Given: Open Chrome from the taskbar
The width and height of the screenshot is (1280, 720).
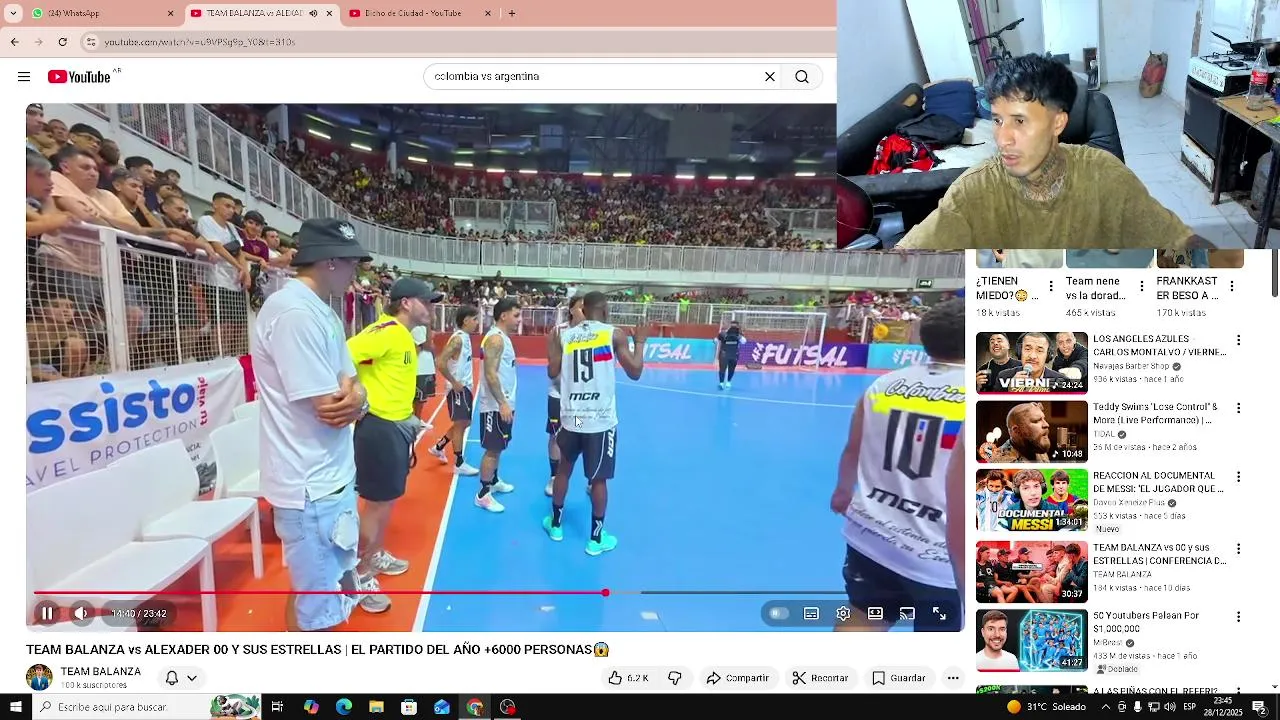Looking at the screenshot, I should [474, 707].
